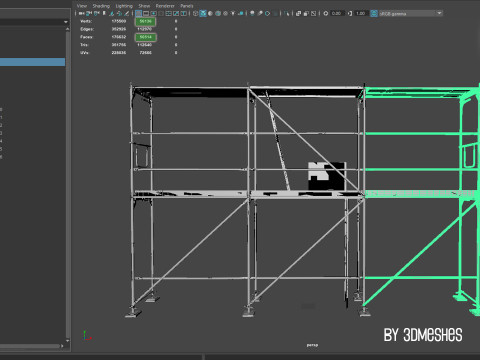Image resolution: width=480 pixels, height=360 pixels.
Task: Click the Select Camera icon
Action: (x=81, y=13)
